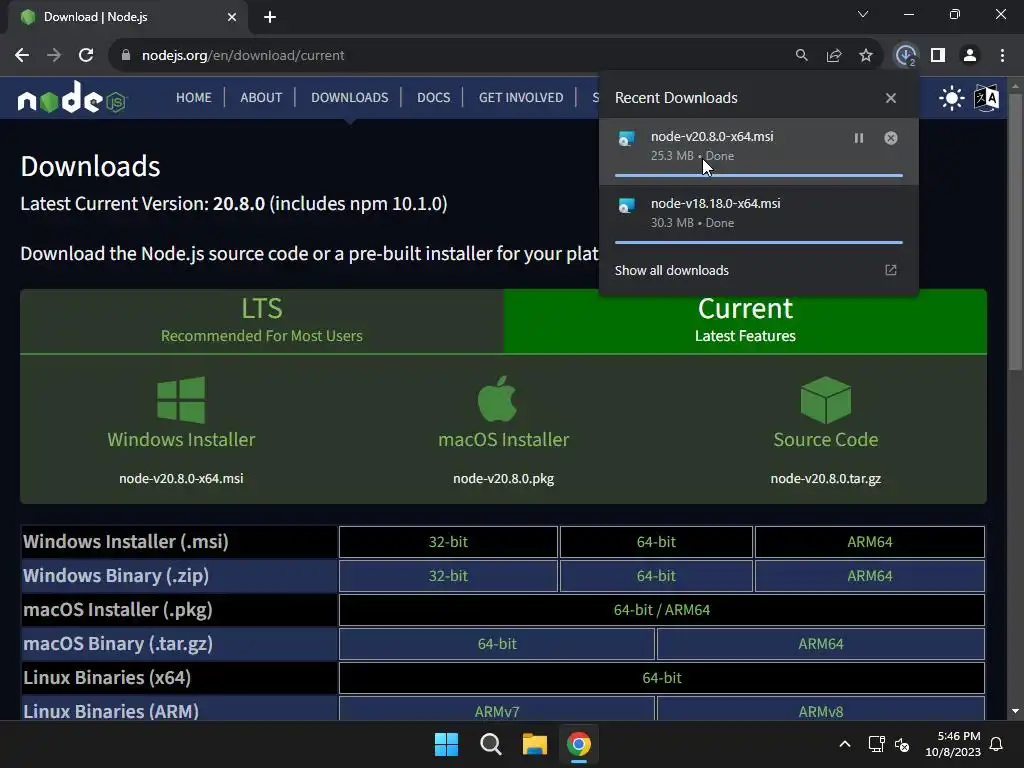Click the browser forward arrow
The image size is (1024, 768).
(54, 56)
